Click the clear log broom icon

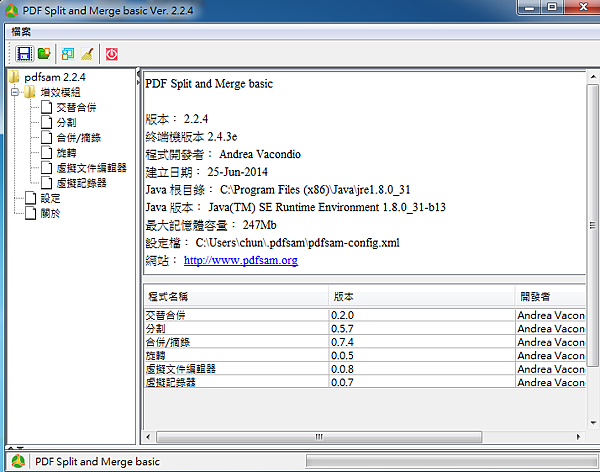point(87,54)
